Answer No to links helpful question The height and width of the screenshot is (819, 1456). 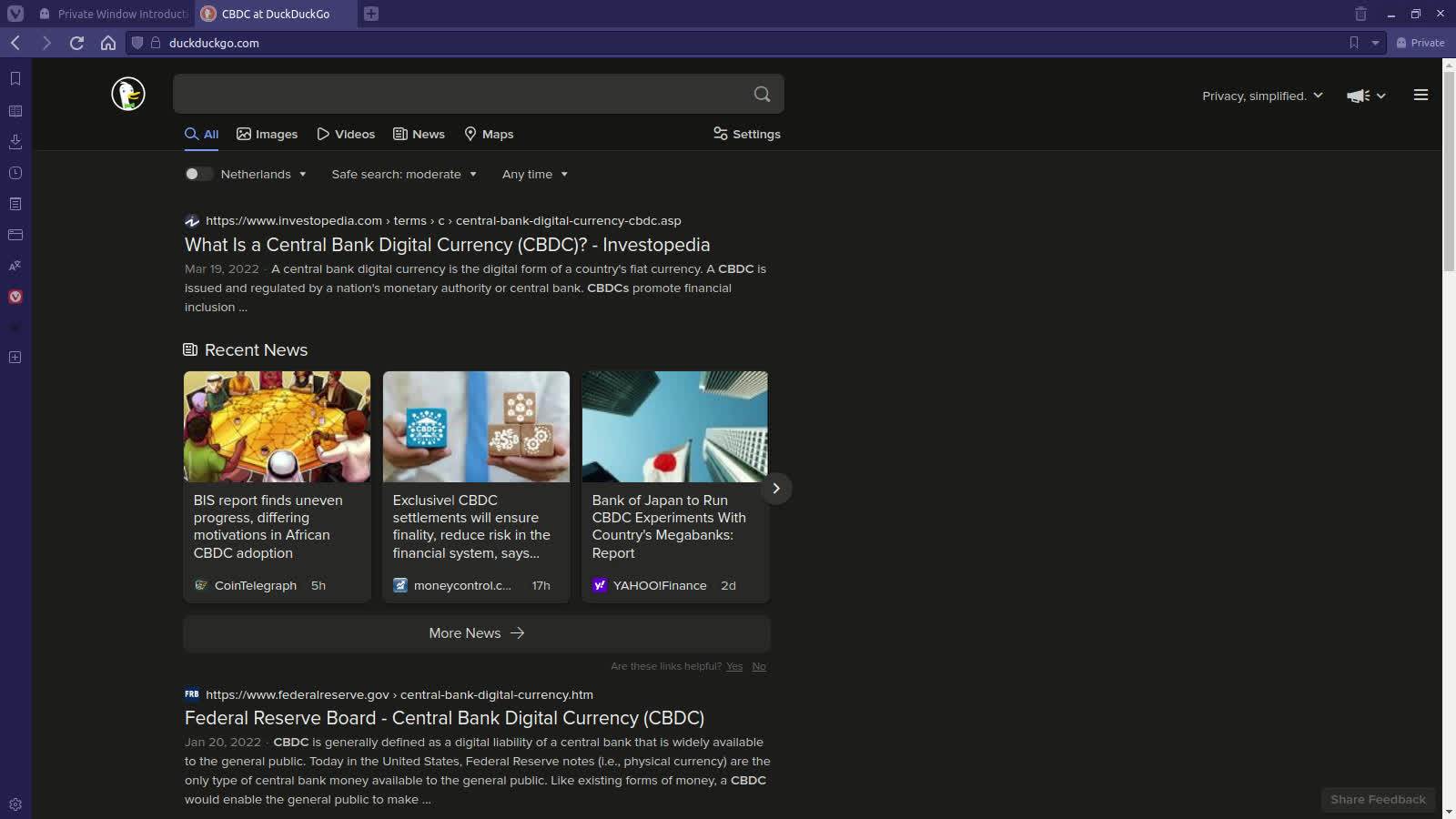(x=759, y=666)
